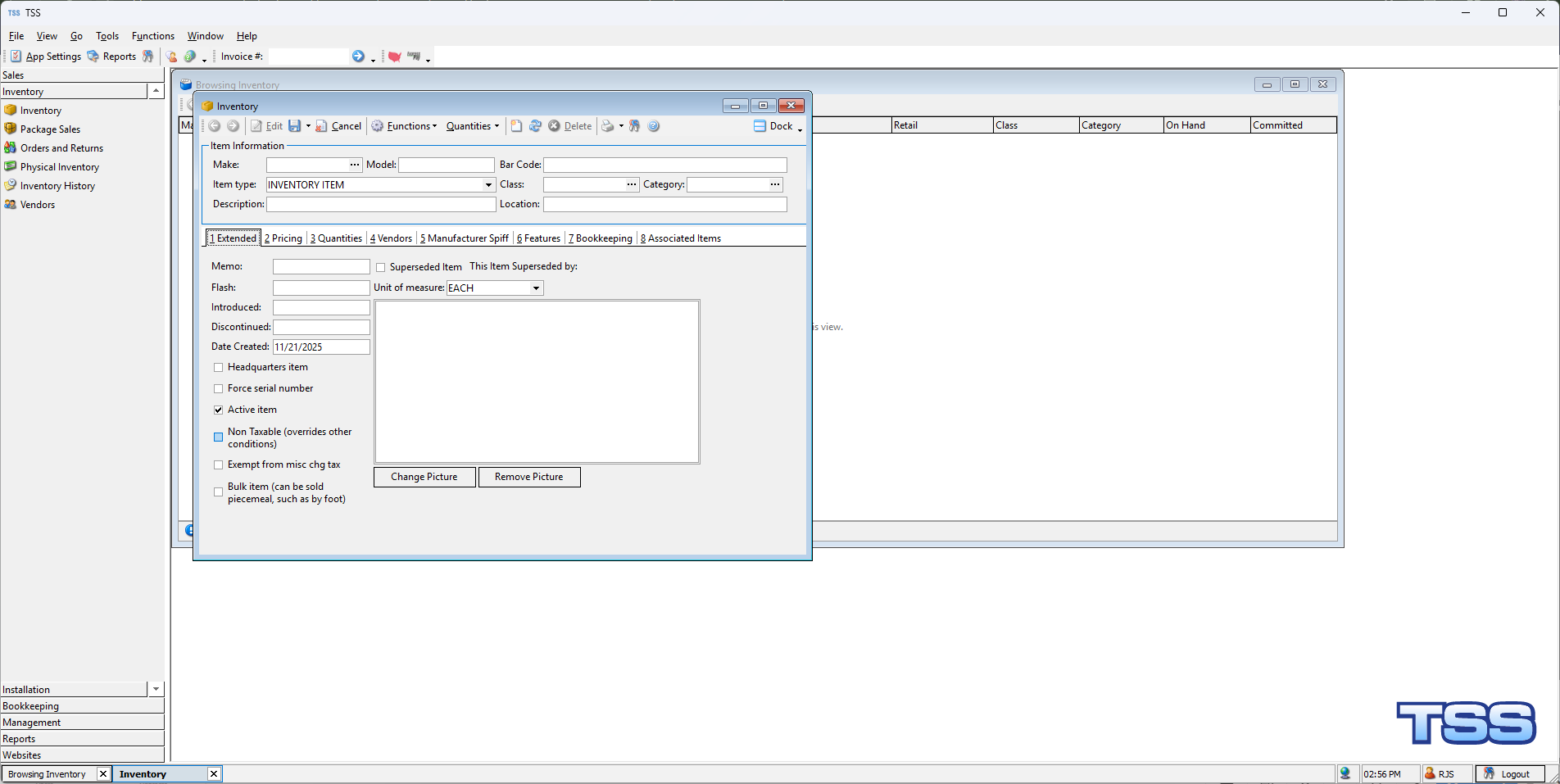This screenshot has height=784, width=1560.
Task: Click the red USA map icon
Action: tap(394, 57)
